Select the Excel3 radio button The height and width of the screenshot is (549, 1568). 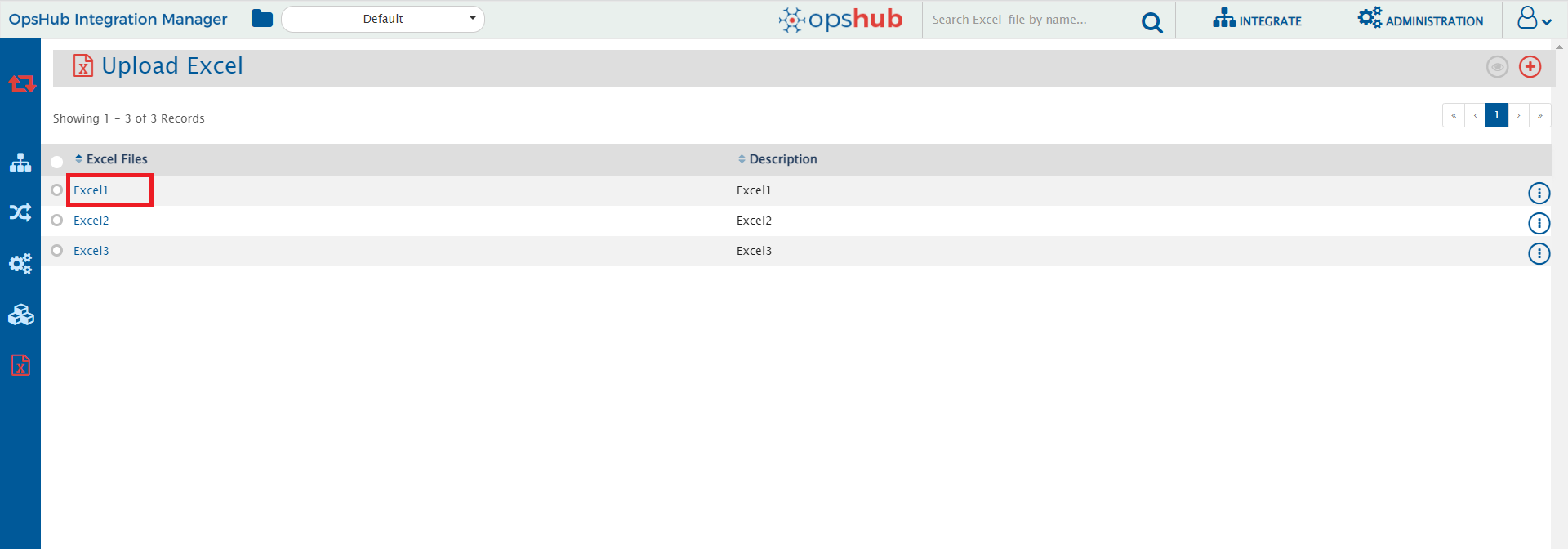pyautogui.click(x=56, y=251)
